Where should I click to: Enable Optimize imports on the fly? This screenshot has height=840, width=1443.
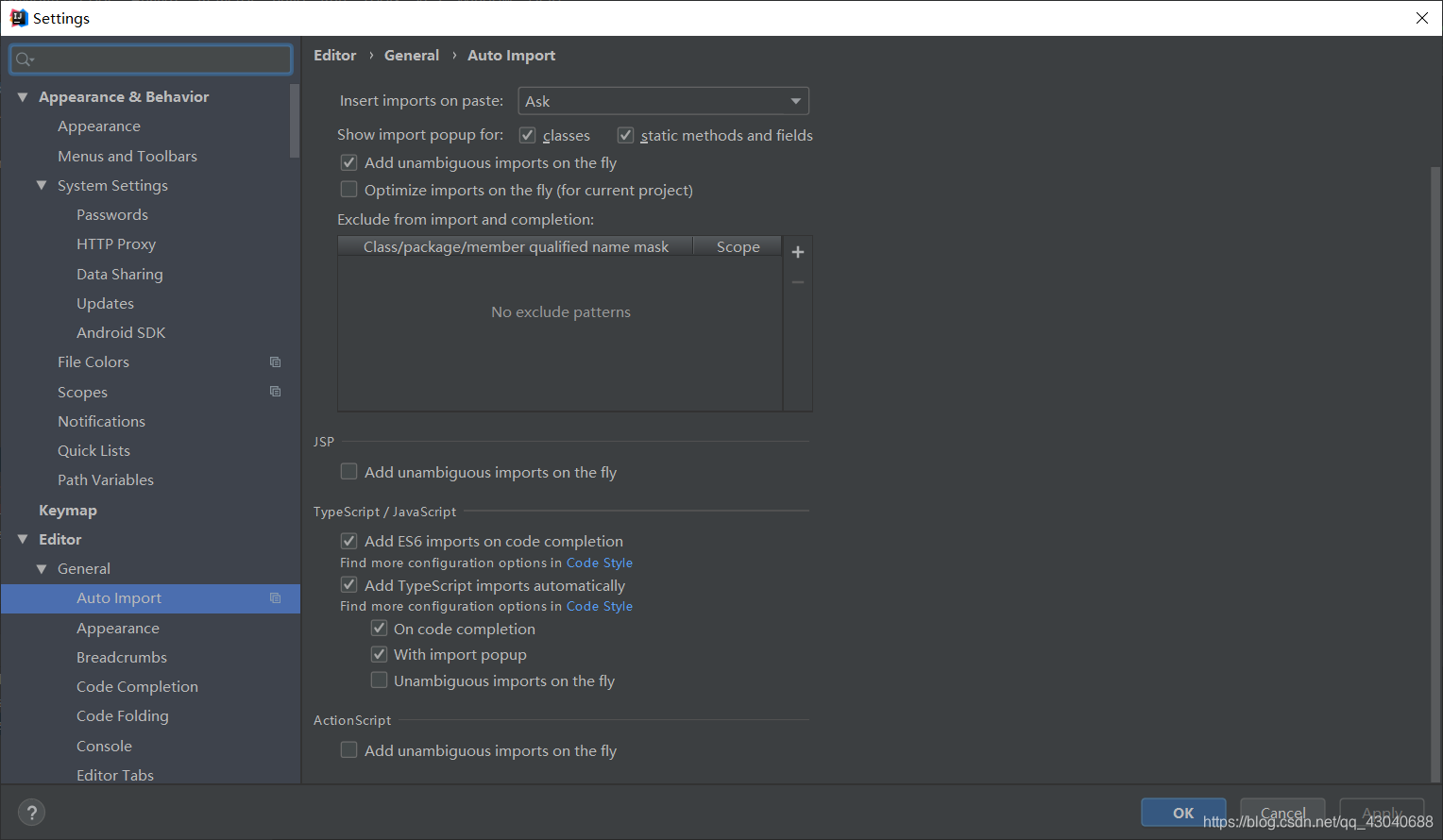pyautogui.click(x=349, y=190)
